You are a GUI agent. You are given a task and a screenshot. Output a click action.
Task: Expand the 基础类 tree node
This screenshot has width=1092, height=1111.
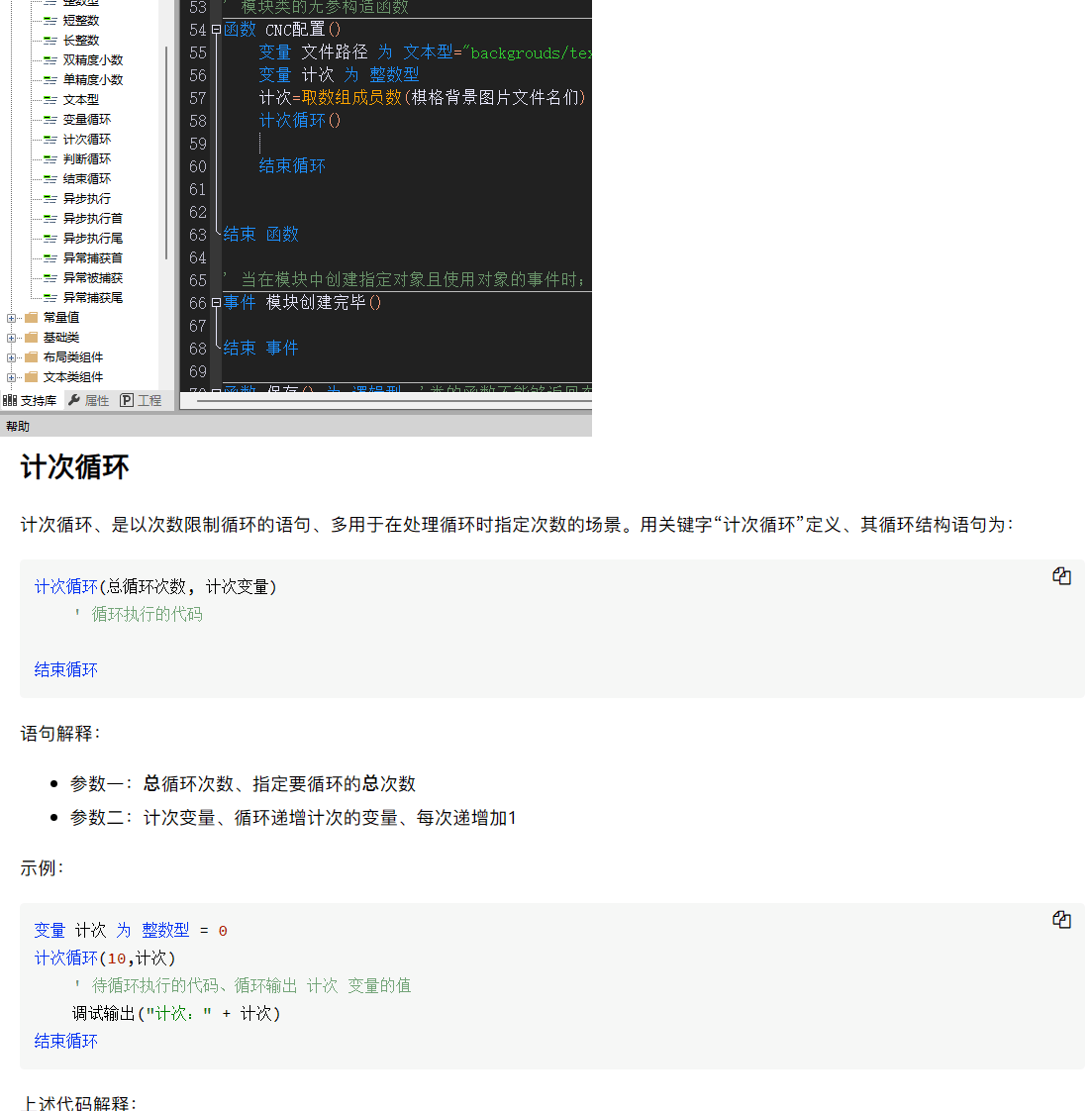coord(12,338)
